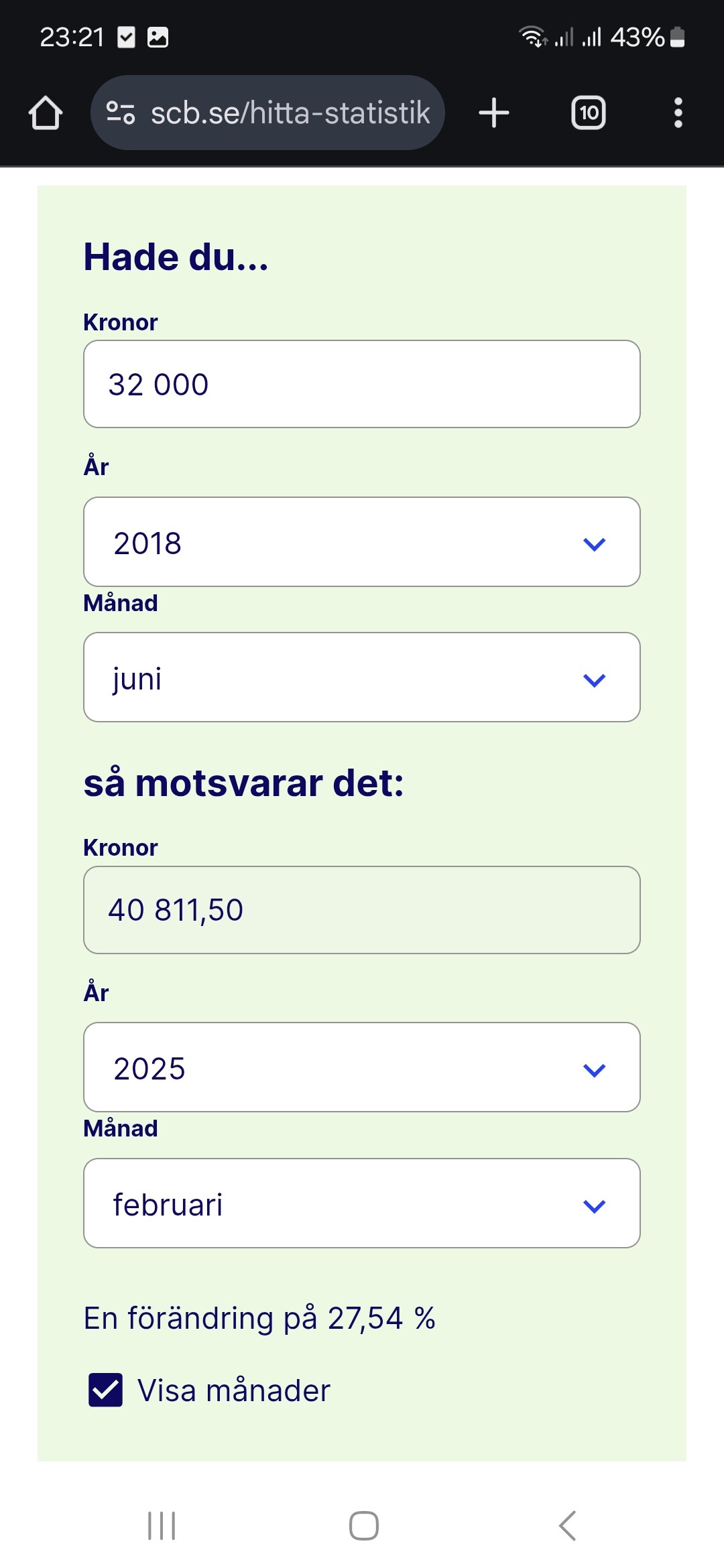
Task: Click the chevron on the 2025 selector
Action: (595, 1069)
